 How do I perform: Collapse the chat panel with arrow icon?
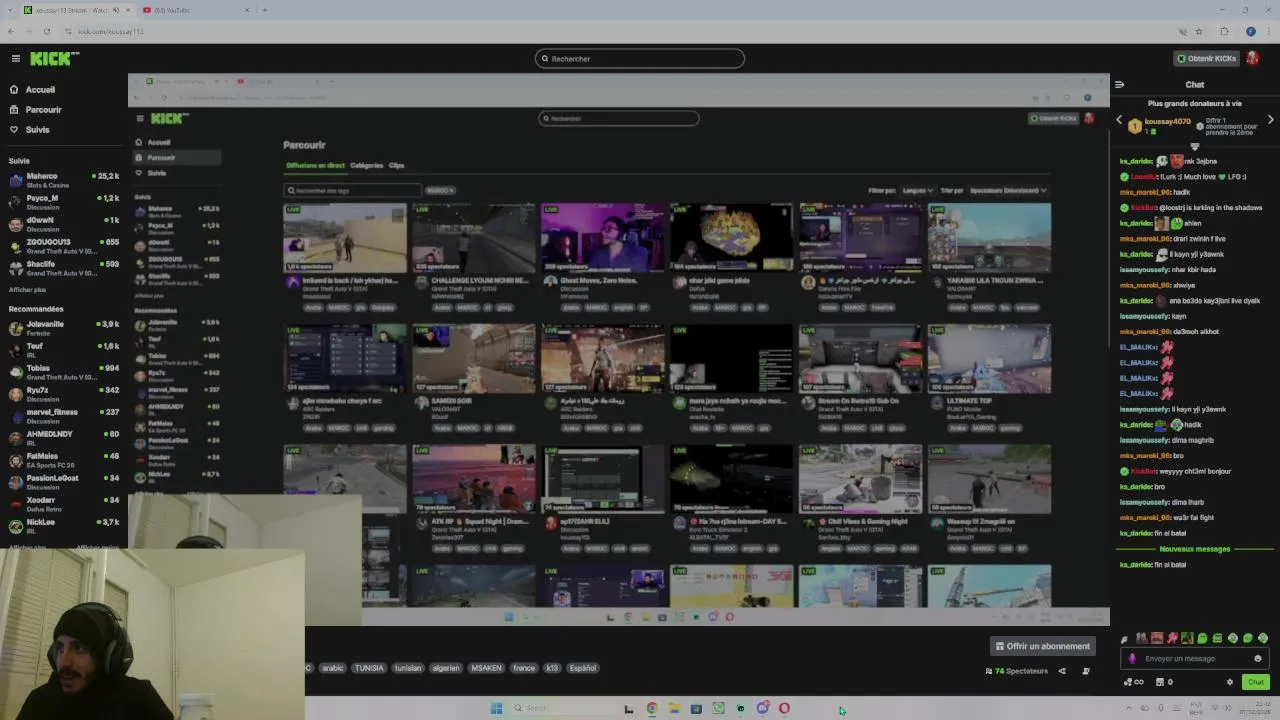1119,85
